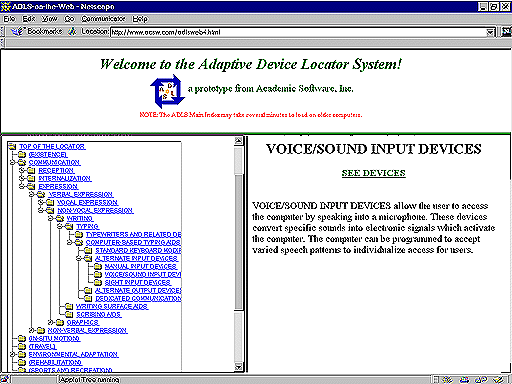Click folder icon beside (IN-SITU MOTION)
The height and width of the screenshot is (384, 512).
coord(22,338)
